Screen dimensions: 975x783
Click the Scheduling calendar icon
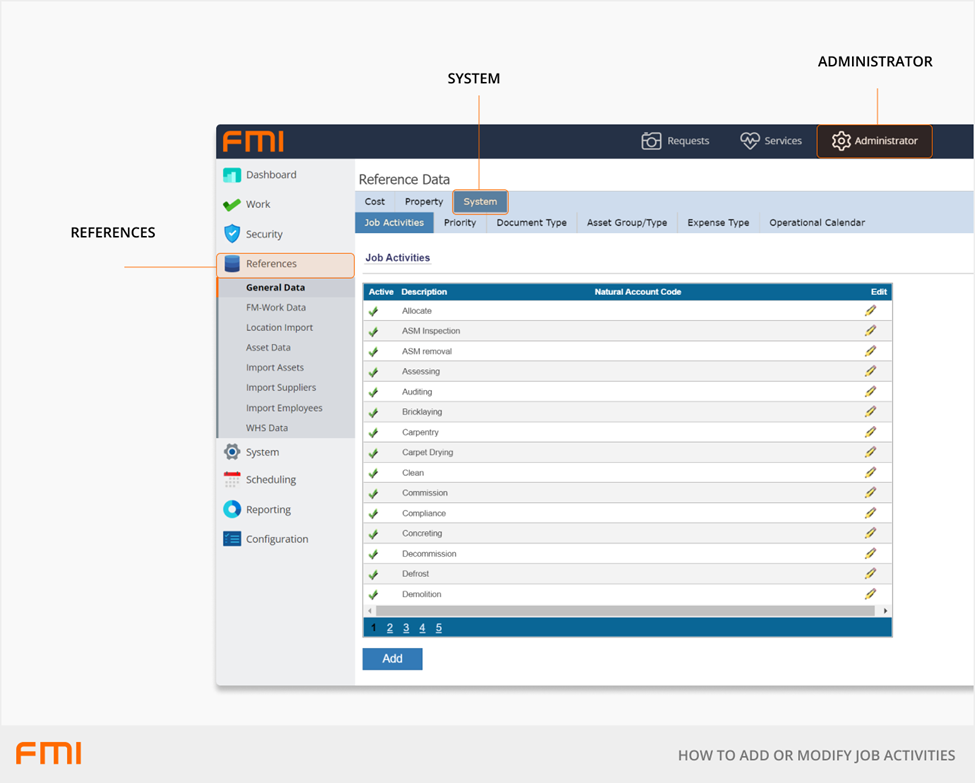tap(232, 480)
